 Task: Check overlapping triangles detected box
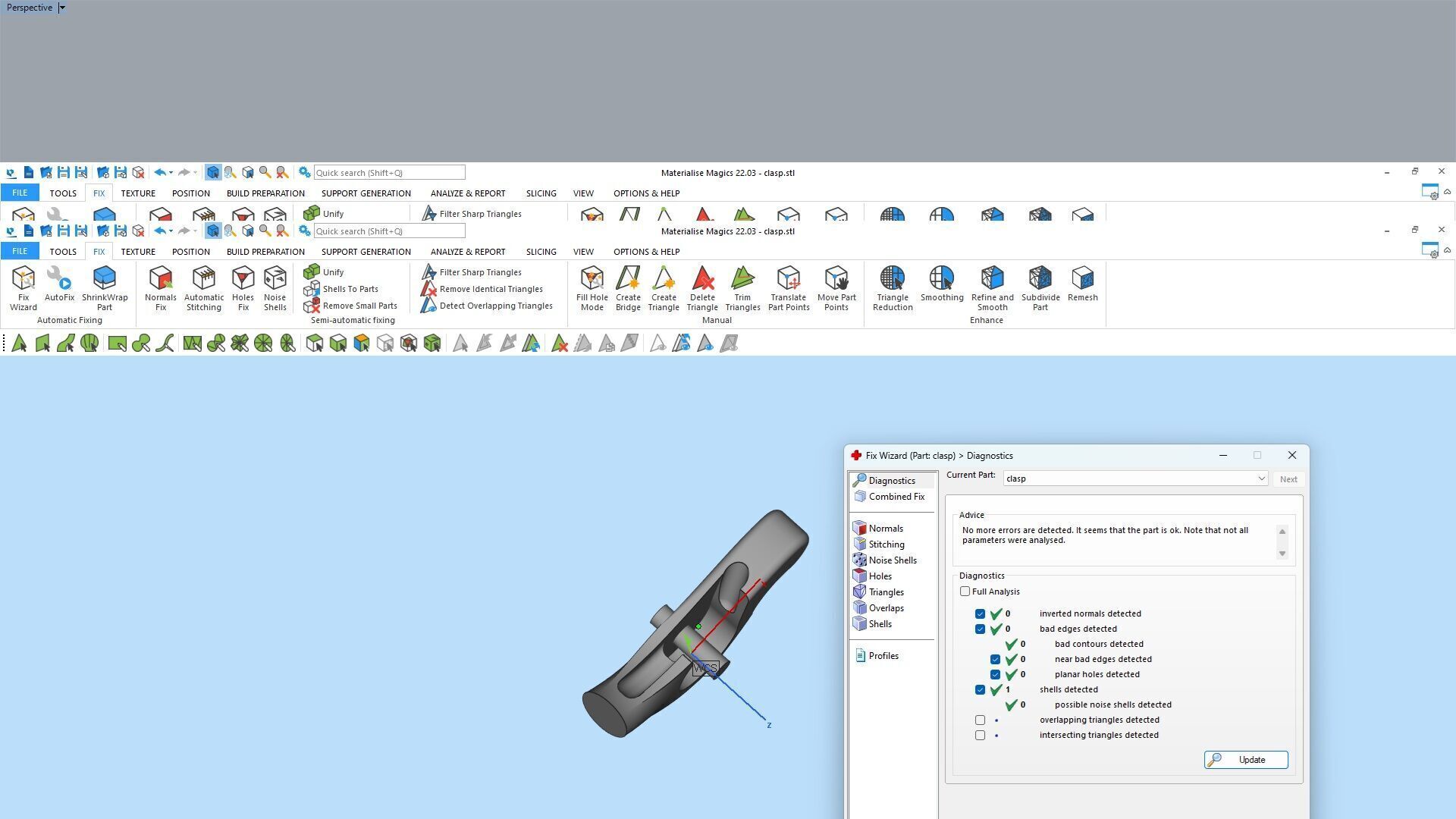tap(981, 720)
